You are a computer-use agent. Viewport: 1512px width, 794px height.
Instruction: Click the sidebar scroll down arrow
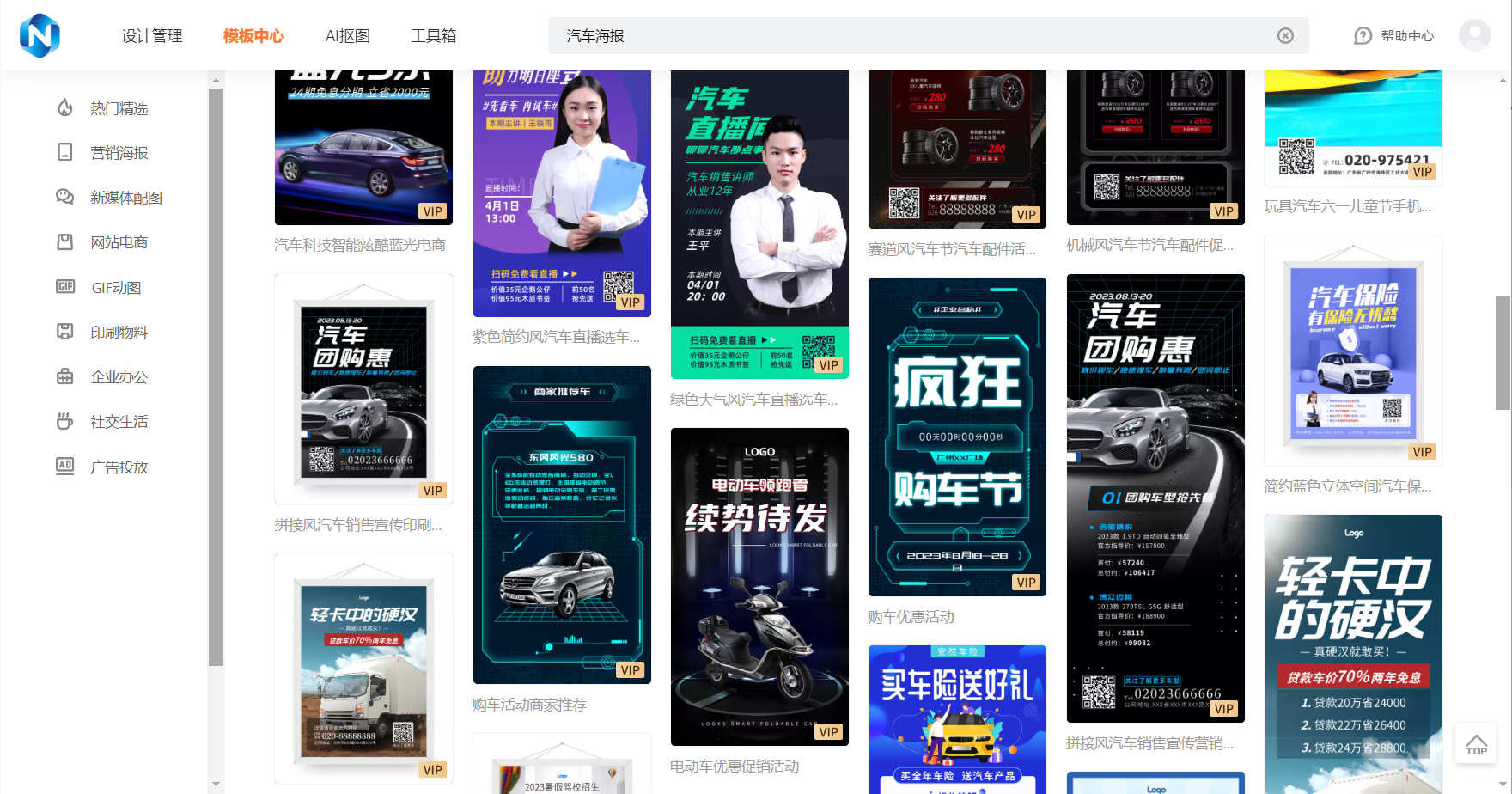coord(216,784)
